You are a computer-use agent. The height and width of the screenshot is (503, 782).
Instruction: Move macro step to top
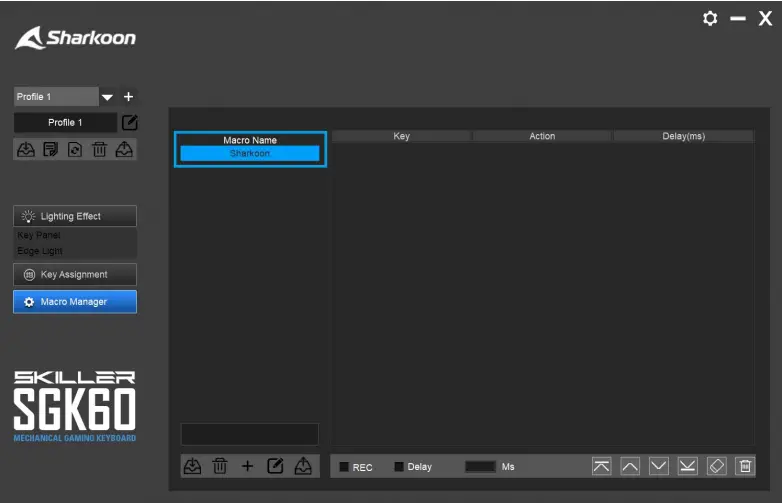[601, 467]
